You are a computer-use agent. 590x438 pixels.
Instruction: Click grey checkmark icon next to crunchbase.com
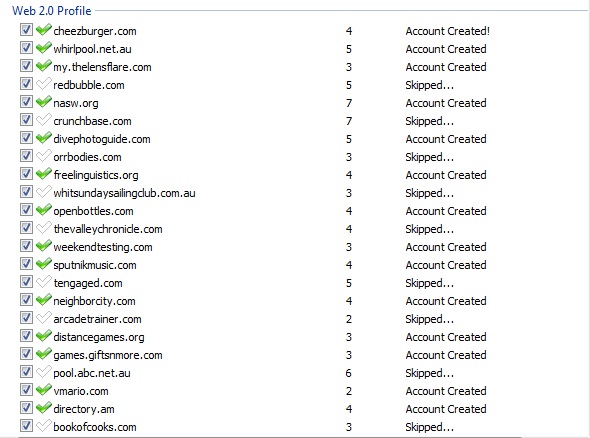click(x=44, y=120)
